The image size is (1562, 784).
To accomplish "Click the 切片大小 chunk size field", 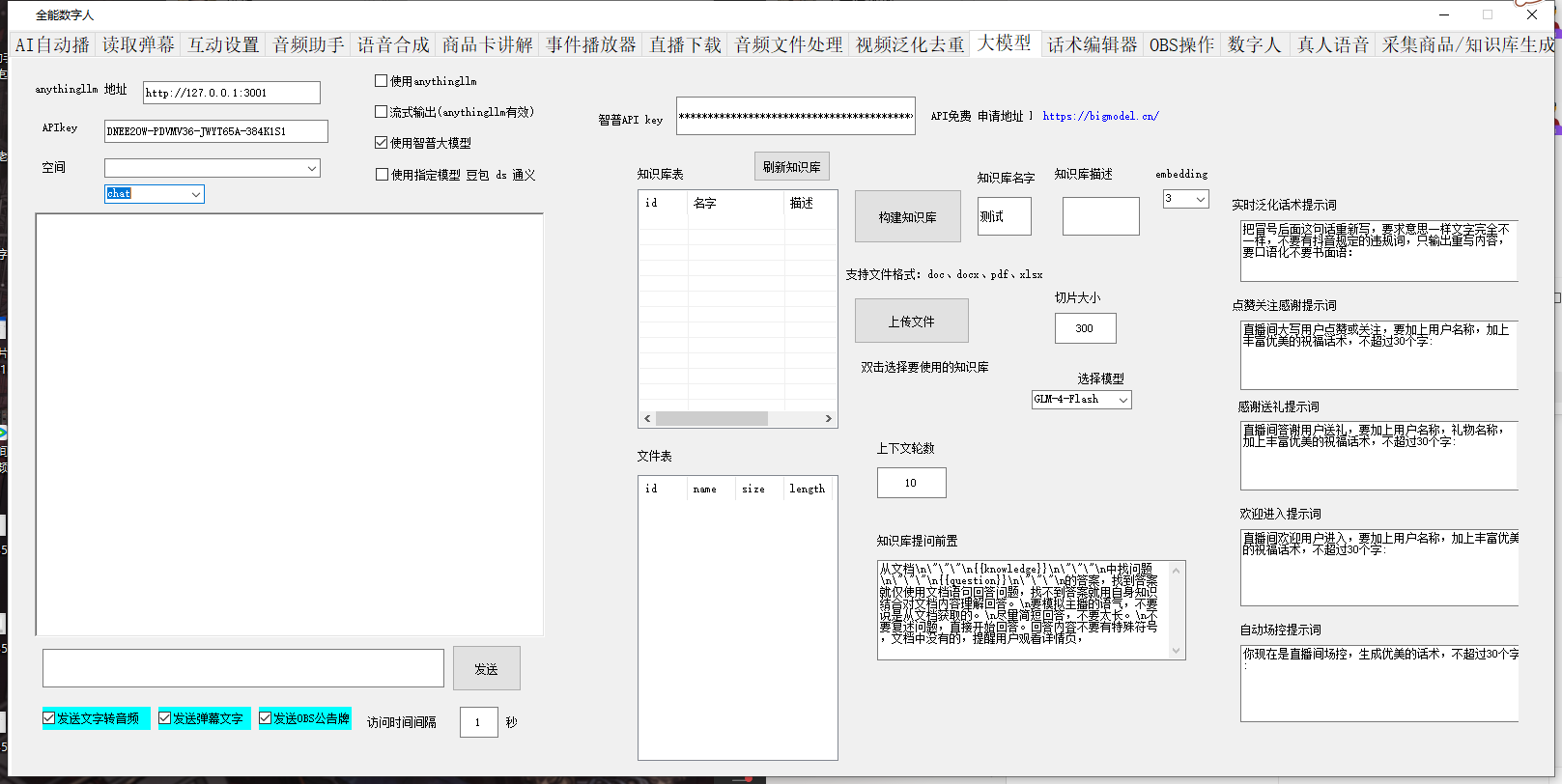I will point(1085,328).
